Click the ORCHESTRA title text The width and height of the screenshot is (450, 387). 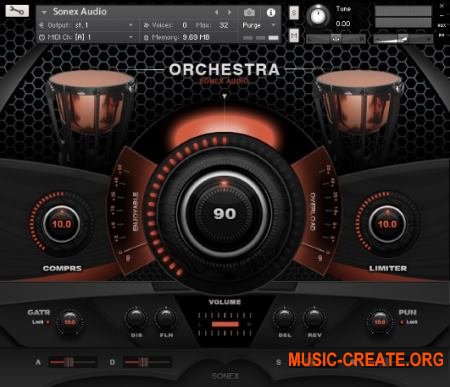point(224,70)
